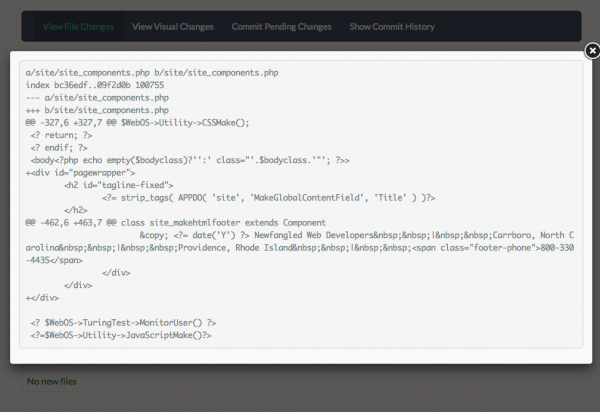Click the @@ -462,6 +463,7 hunk header
The height and width of the screenshot is (412, 600).
coord(176,223)
